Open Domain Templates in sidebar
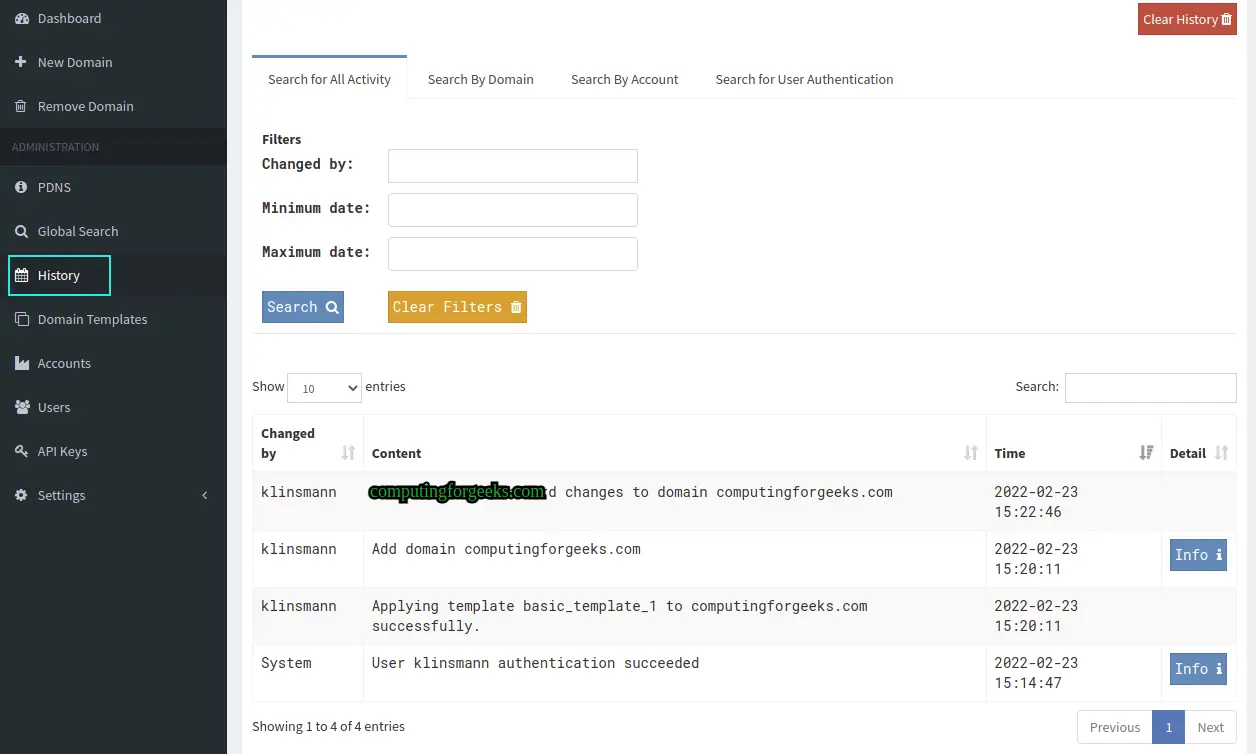The height and width of the screenshot is (754, 1256). point(92,319)
